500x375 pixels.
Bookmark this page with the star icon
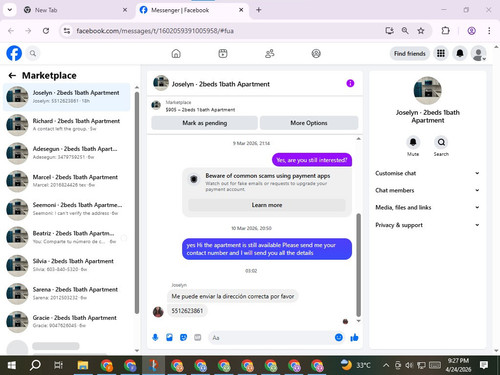pyautogui.click(x=421, y=31)
